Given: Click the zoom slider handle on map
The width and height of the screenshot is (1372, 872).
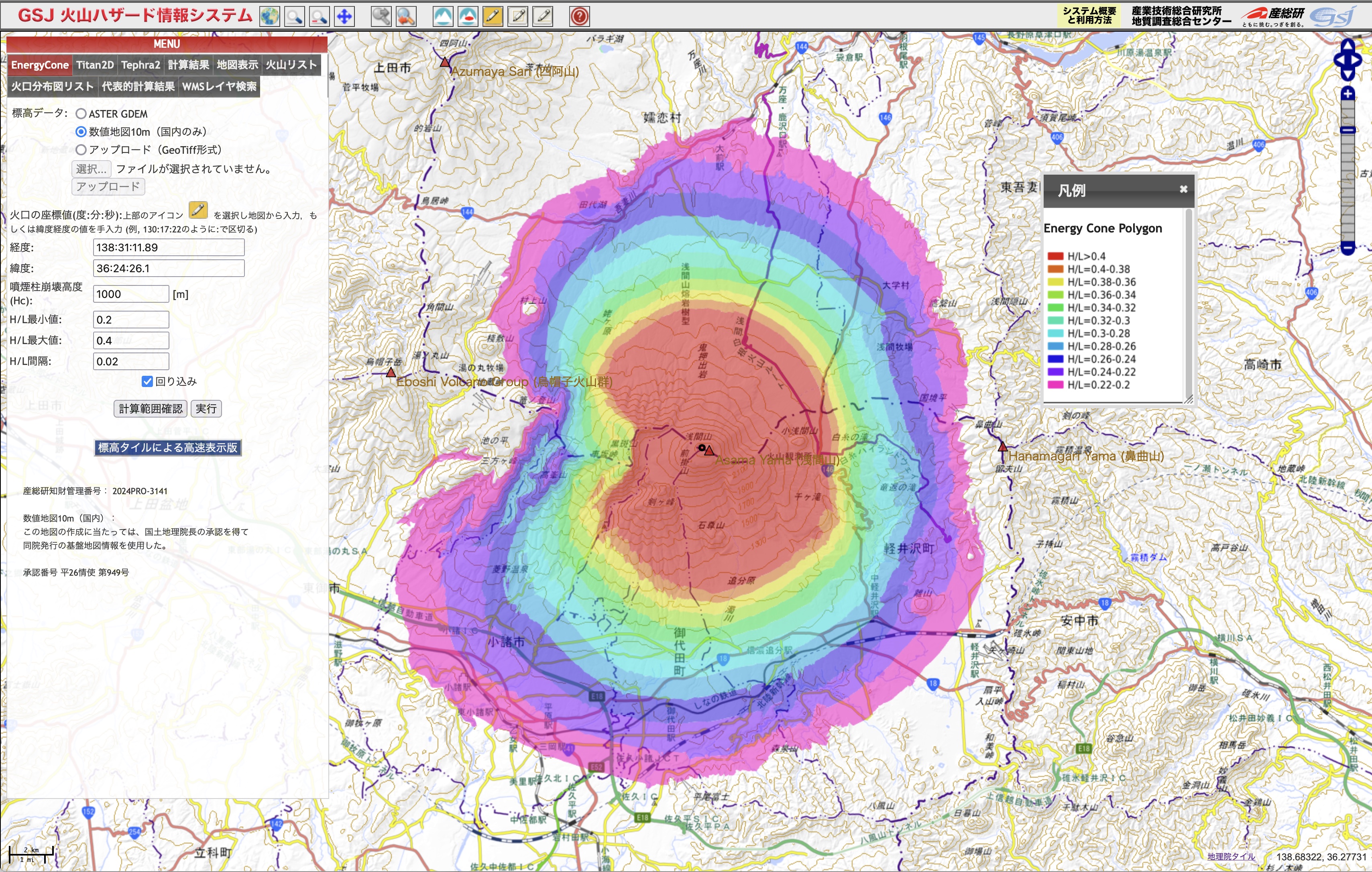Looking at the screenshot, I should click(x=1348, y=130).
